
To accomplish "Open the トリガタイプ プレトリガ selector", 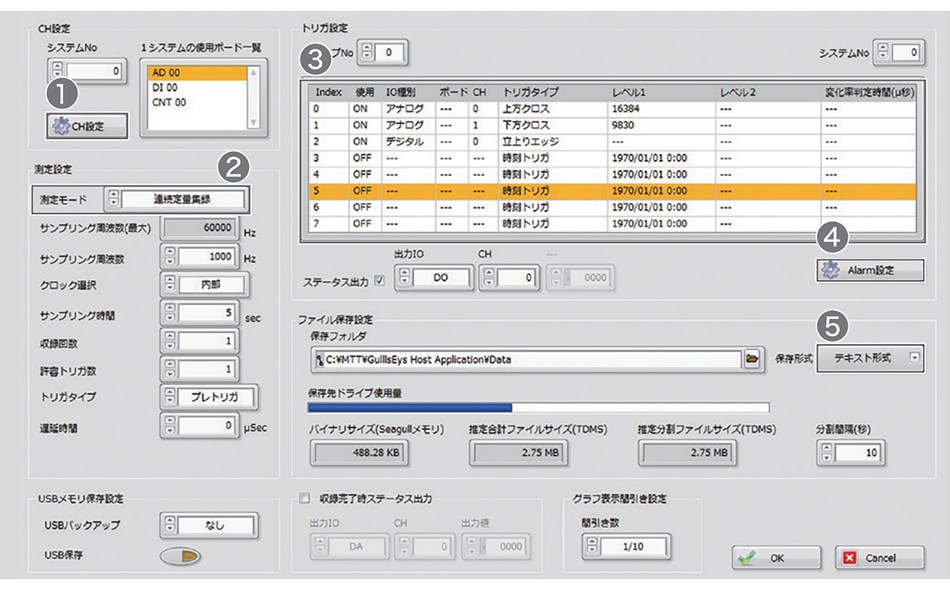I will point(209,397).
